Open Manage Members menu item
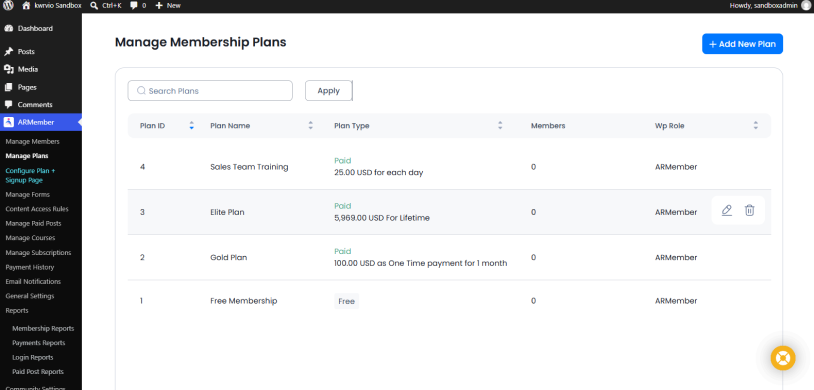 pyautogui.click(x=33, y=141)
